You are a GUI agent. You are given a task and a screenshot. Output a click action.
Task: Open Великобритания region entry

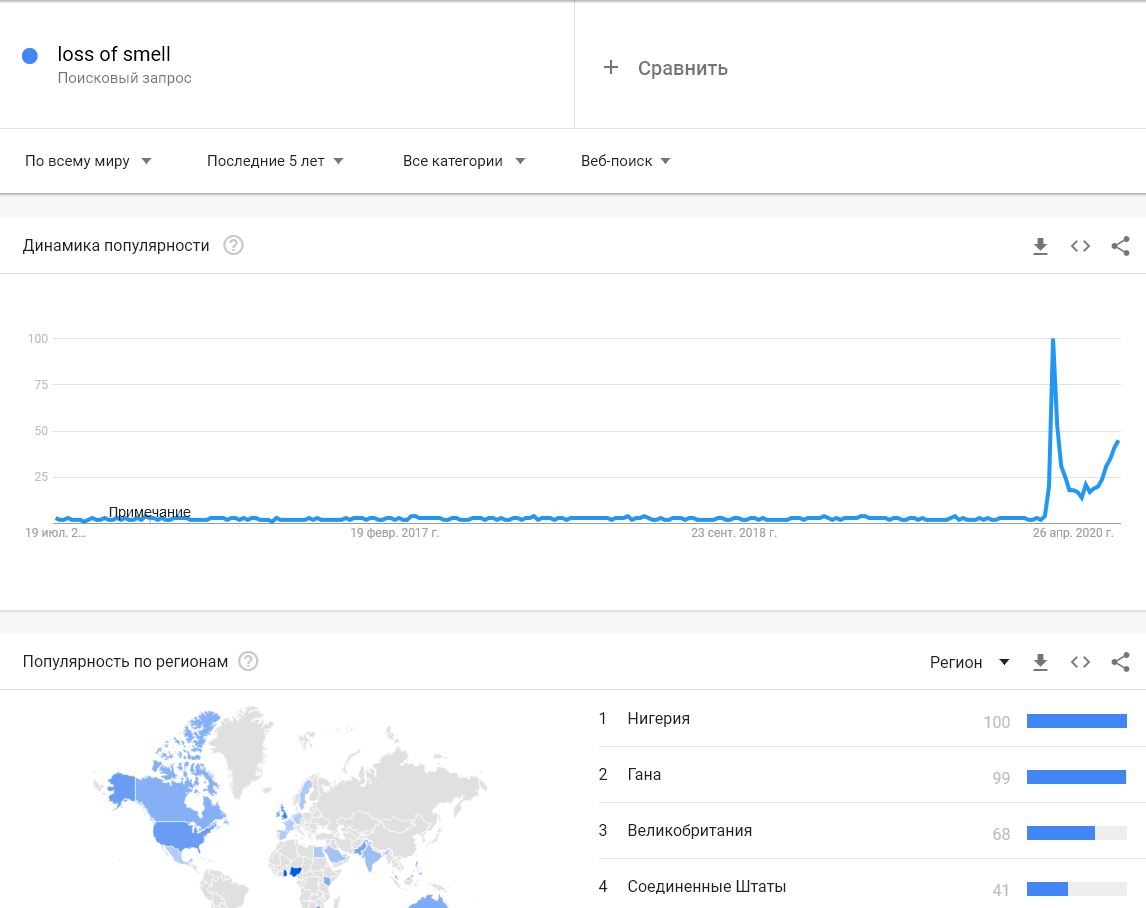click(689, 830)
